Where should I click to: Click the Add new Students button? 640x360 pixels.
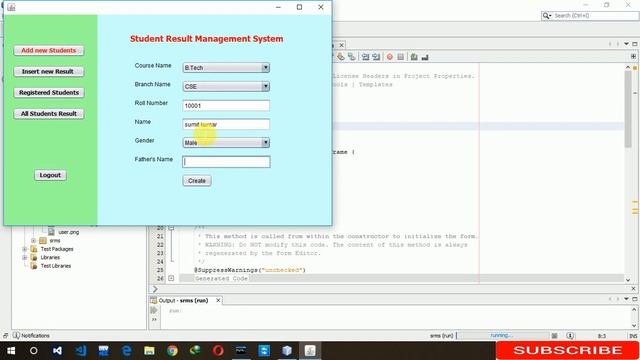(x=49, y=50)
